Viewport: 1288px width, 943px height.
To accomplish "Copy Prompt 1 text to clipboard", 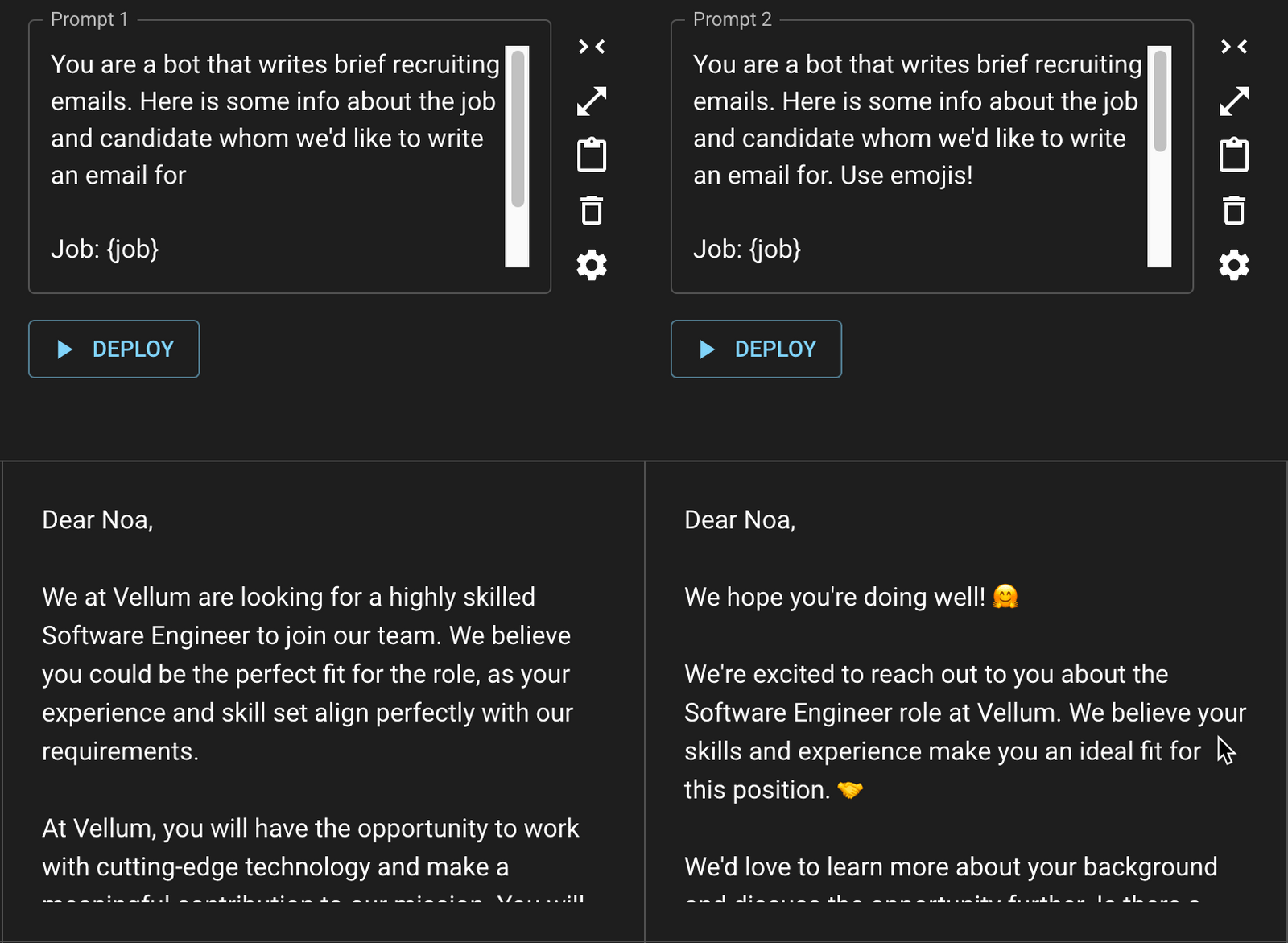I will [592, 154].
